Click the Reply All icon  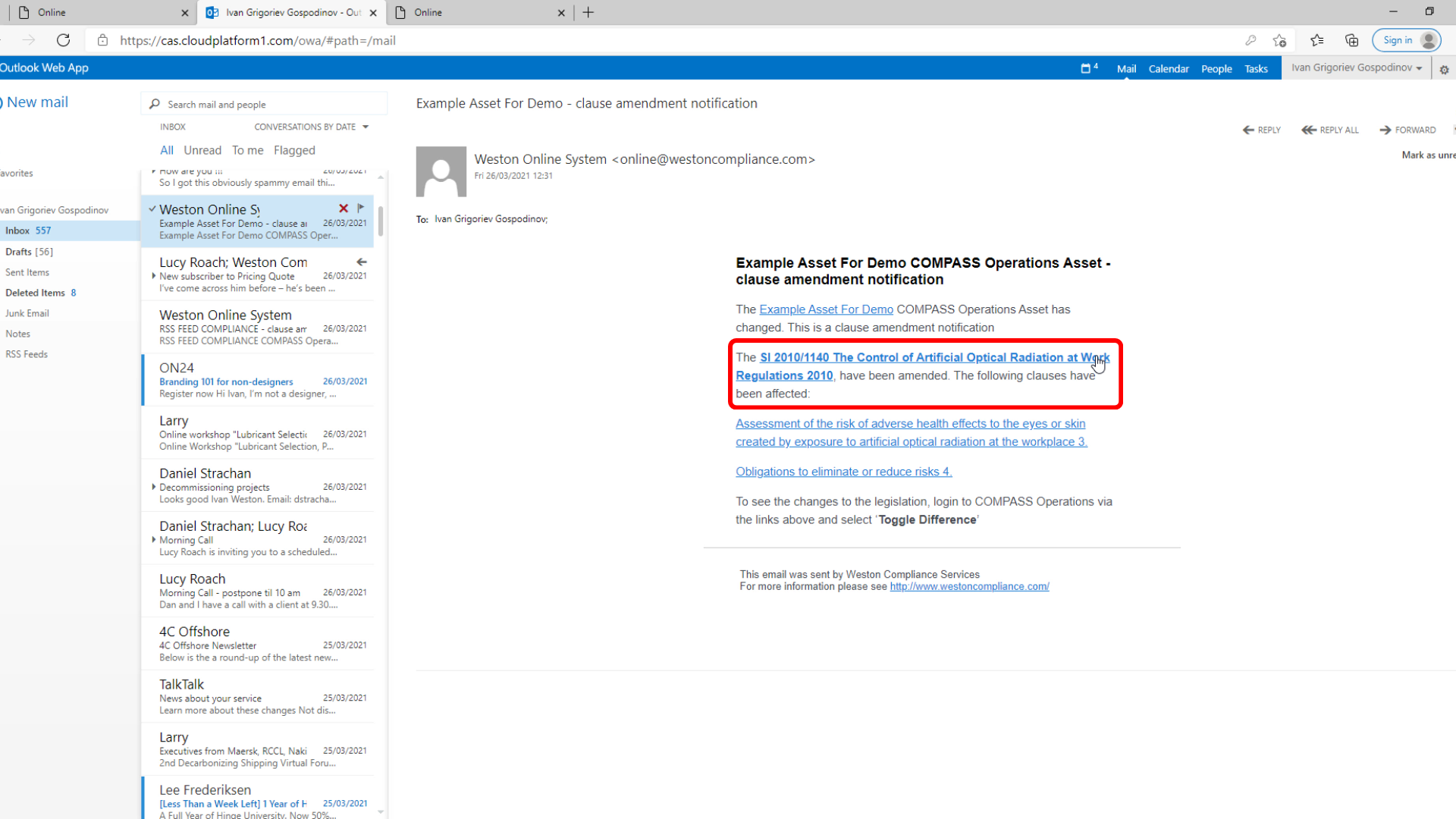pos(1309,130)
